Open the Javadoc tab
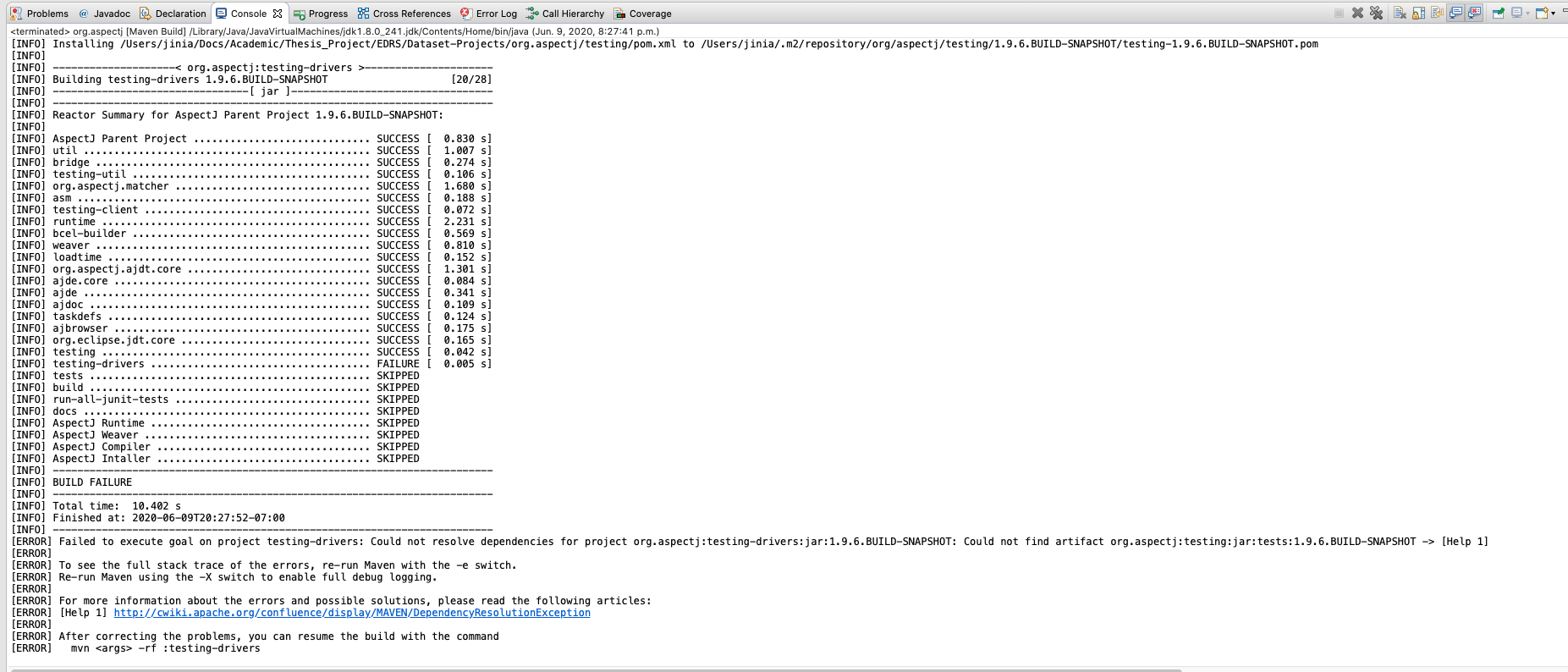 (104, 14)
